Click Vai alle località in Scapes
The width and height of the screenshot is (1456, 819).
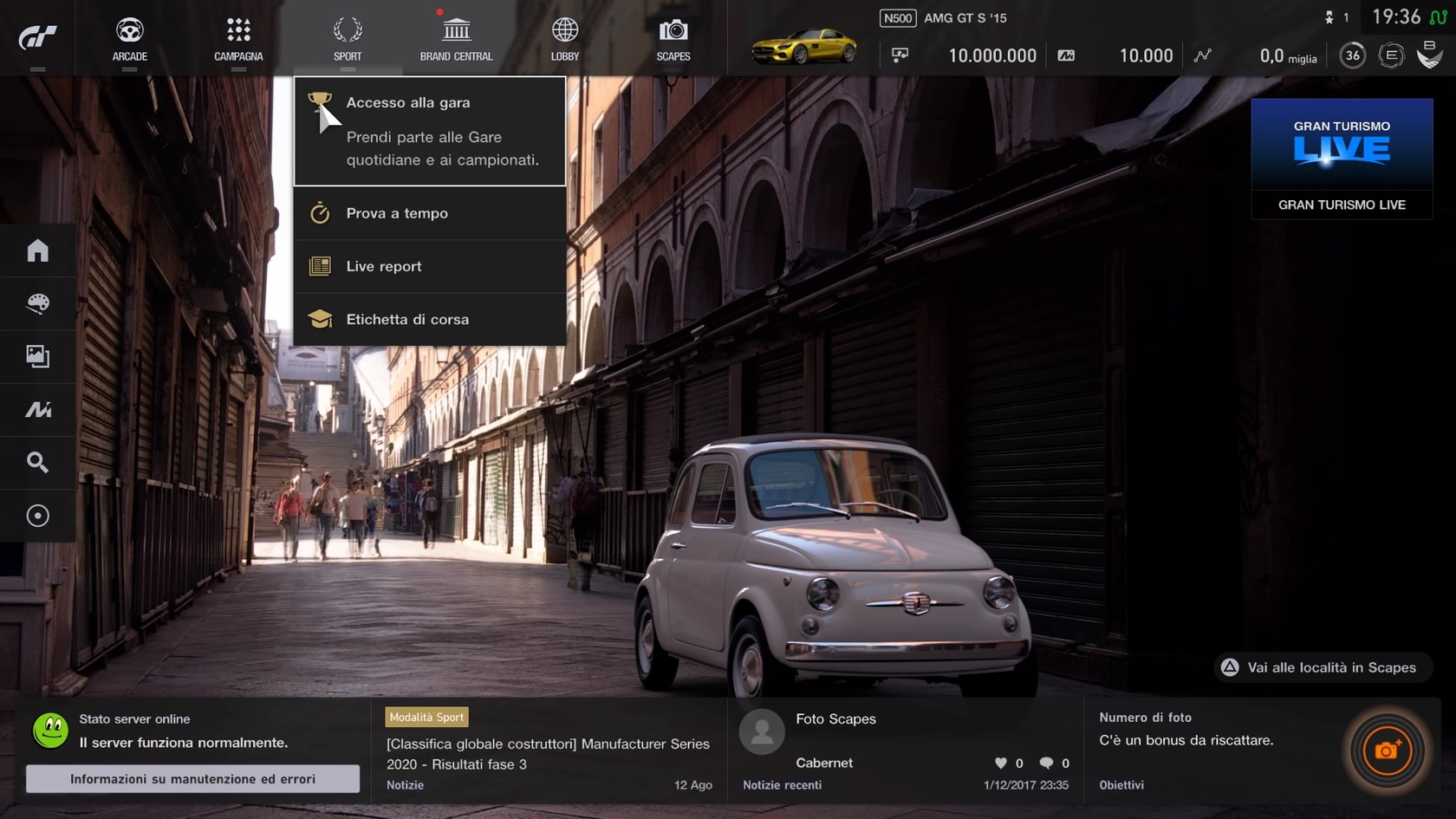(1323, 667)
